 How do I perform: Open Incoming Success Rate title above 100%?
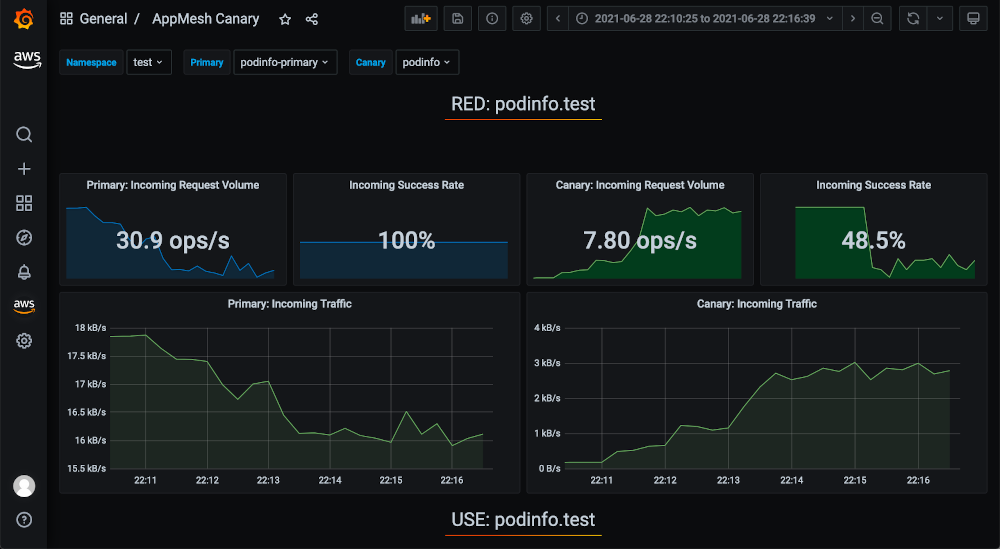pos(406,185)
